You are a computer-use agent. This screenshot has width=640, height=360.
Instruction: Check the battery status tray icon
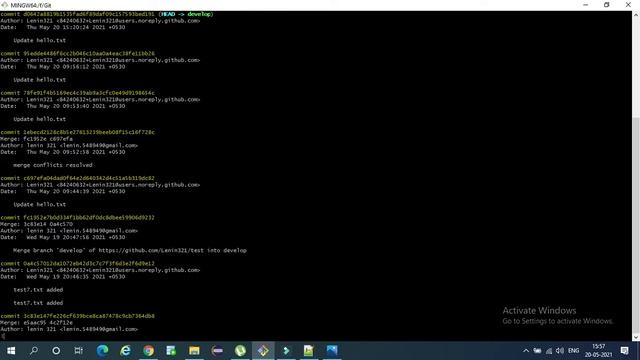point(537,351)
